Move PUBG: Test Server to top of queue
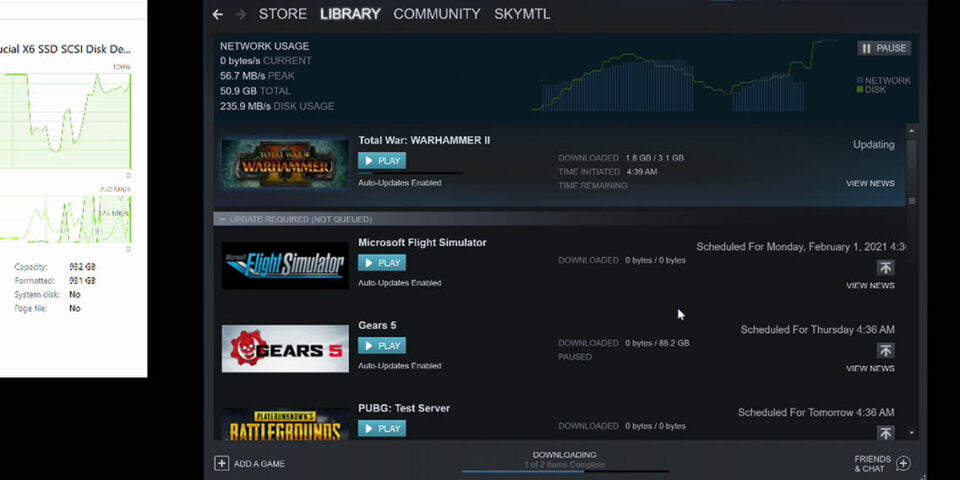Image resolution: width=960 pixels, height=480 pixels. [885, 433]
